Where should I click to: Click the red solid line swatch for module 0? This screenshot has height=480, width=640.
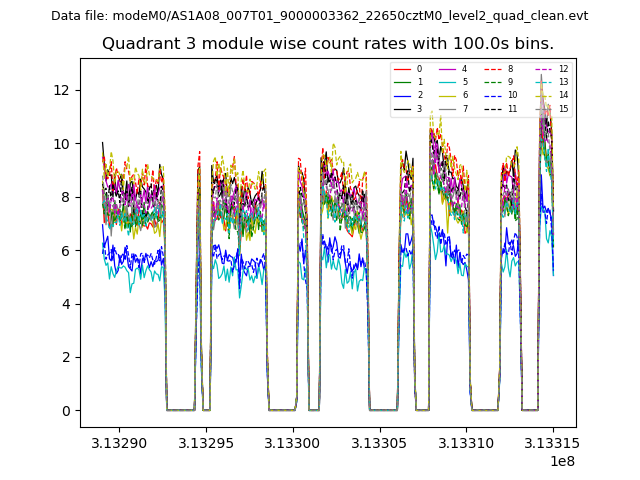pos(402,69)
